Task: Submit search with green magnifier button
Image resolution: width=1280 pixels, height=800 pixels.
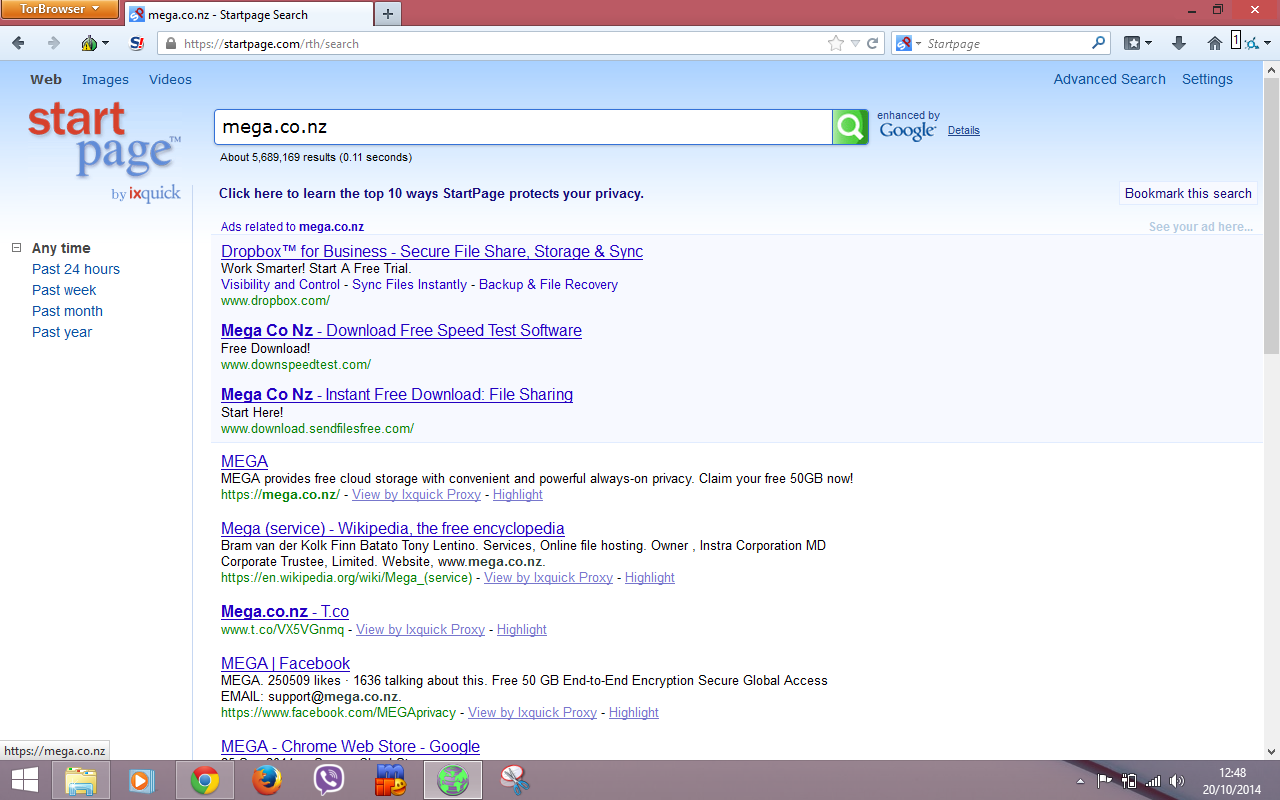Action: pos(850,127)
